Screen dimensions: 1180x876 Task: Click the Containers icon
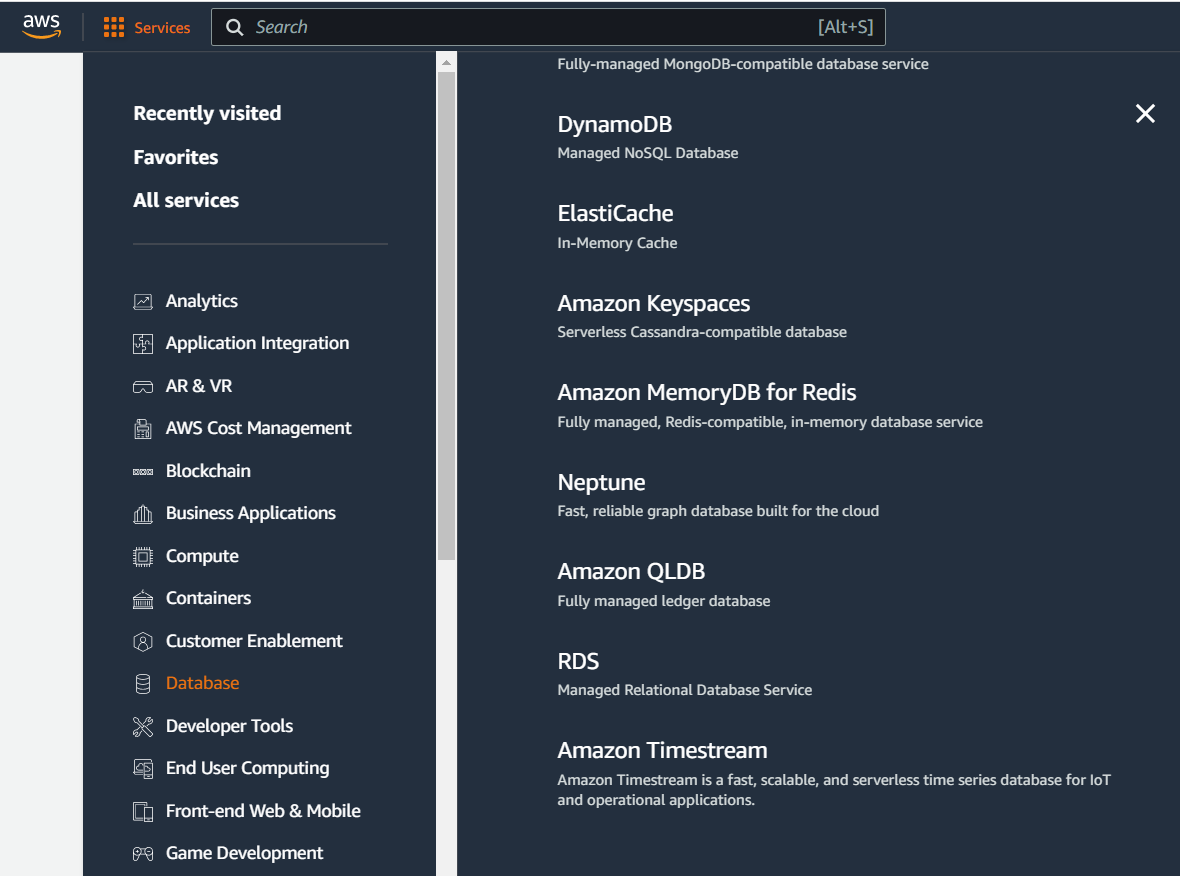click(x=143, y=599)
